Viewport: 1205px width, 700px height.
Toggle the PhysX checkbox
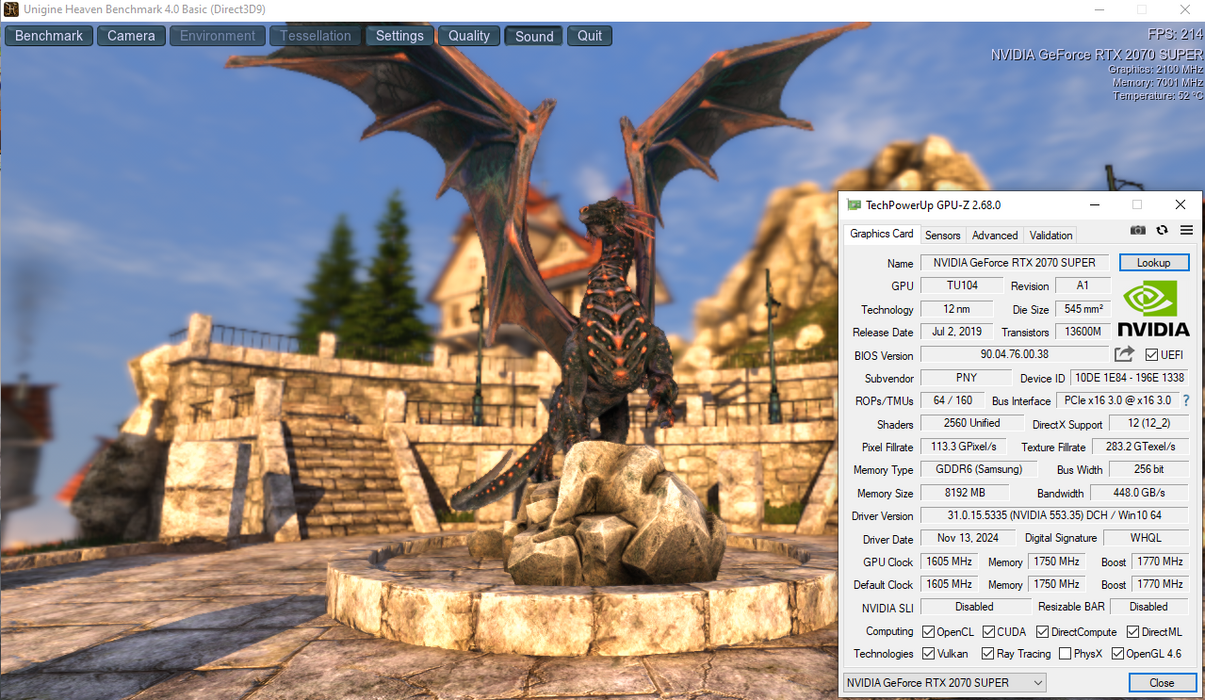click(1065, 654)
